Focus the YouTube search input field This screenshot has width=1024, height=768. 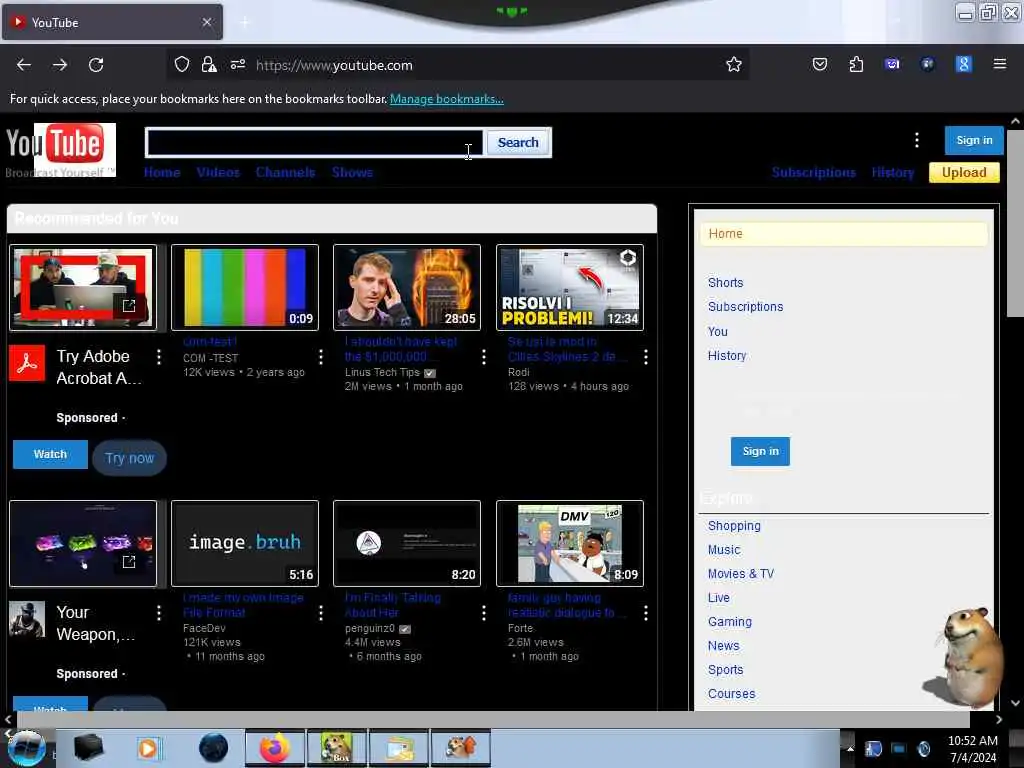pyautogui.click(x=315, y=142)
